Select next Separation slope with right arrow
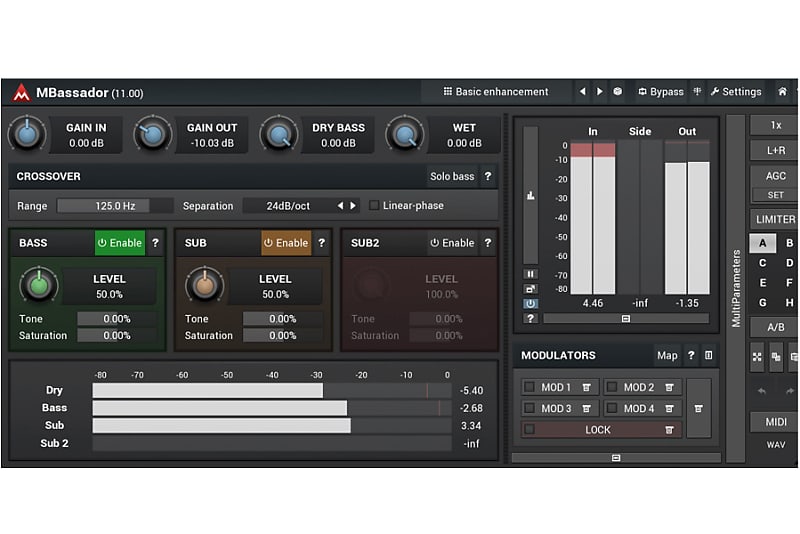The height and width of the screenshot is (534, 800). [x=353, y=206]
